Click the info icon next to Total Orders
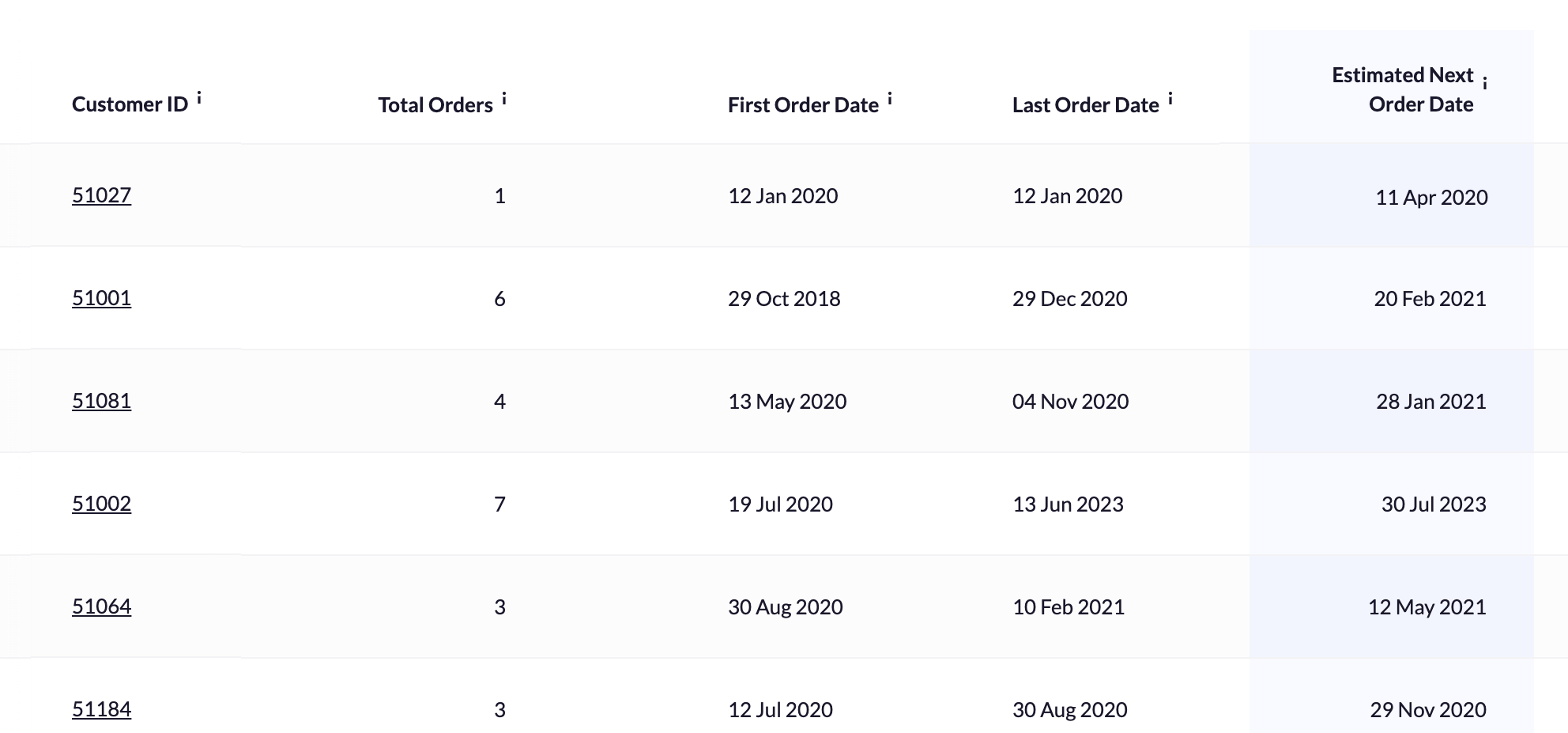 coord(505,96)
